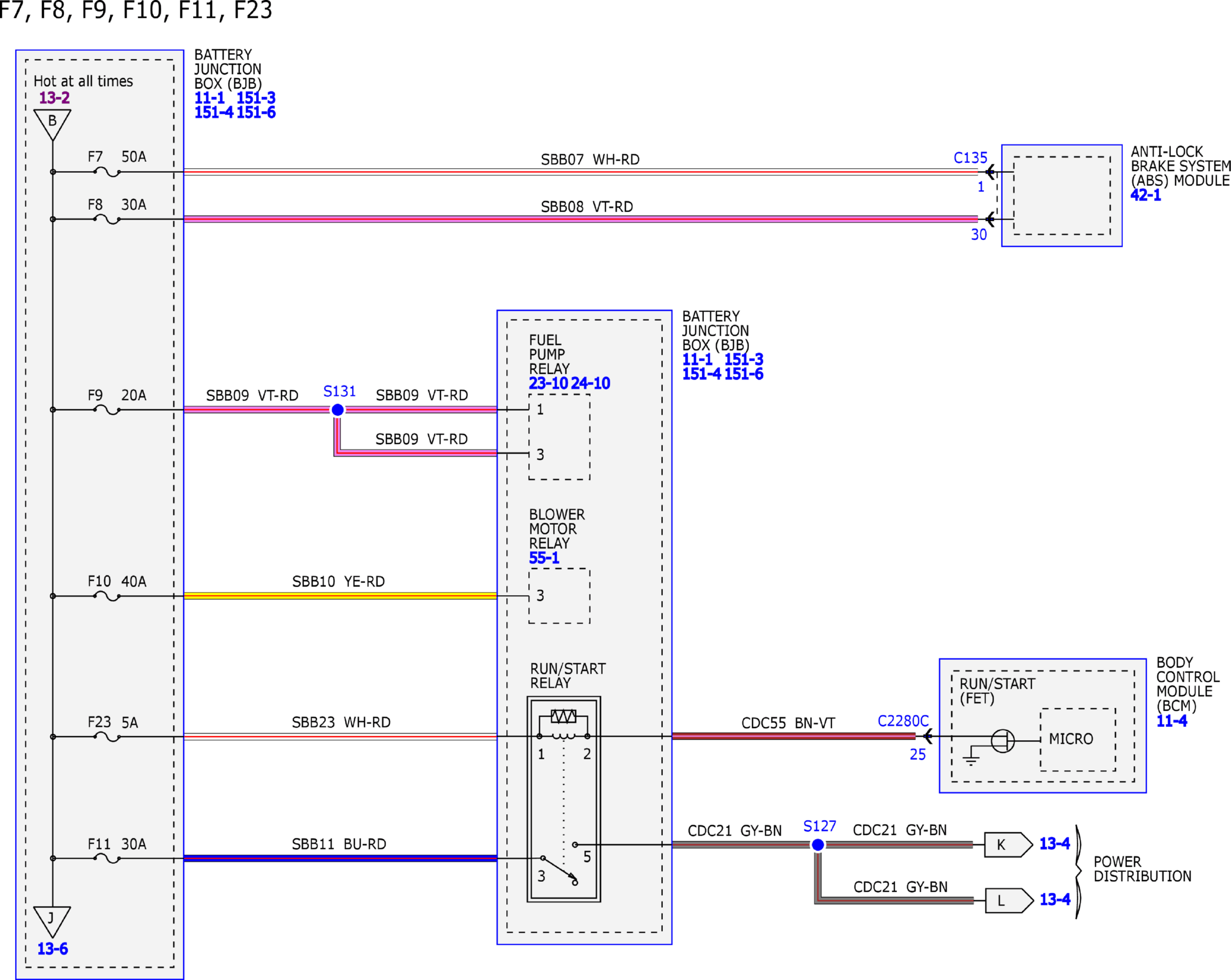Select the SBB10 YE-RD wire

[340, 596]
